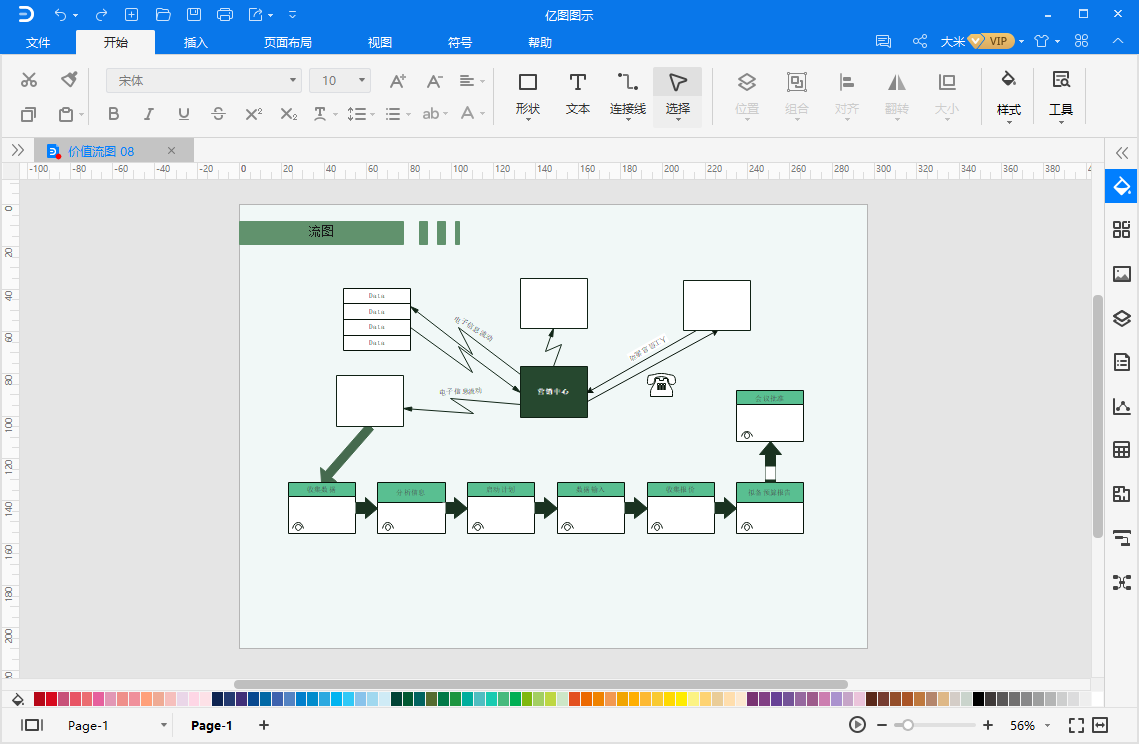Switch to the 插入 ribbon tab
1139x744 pixels.
(x=195, y=42)
